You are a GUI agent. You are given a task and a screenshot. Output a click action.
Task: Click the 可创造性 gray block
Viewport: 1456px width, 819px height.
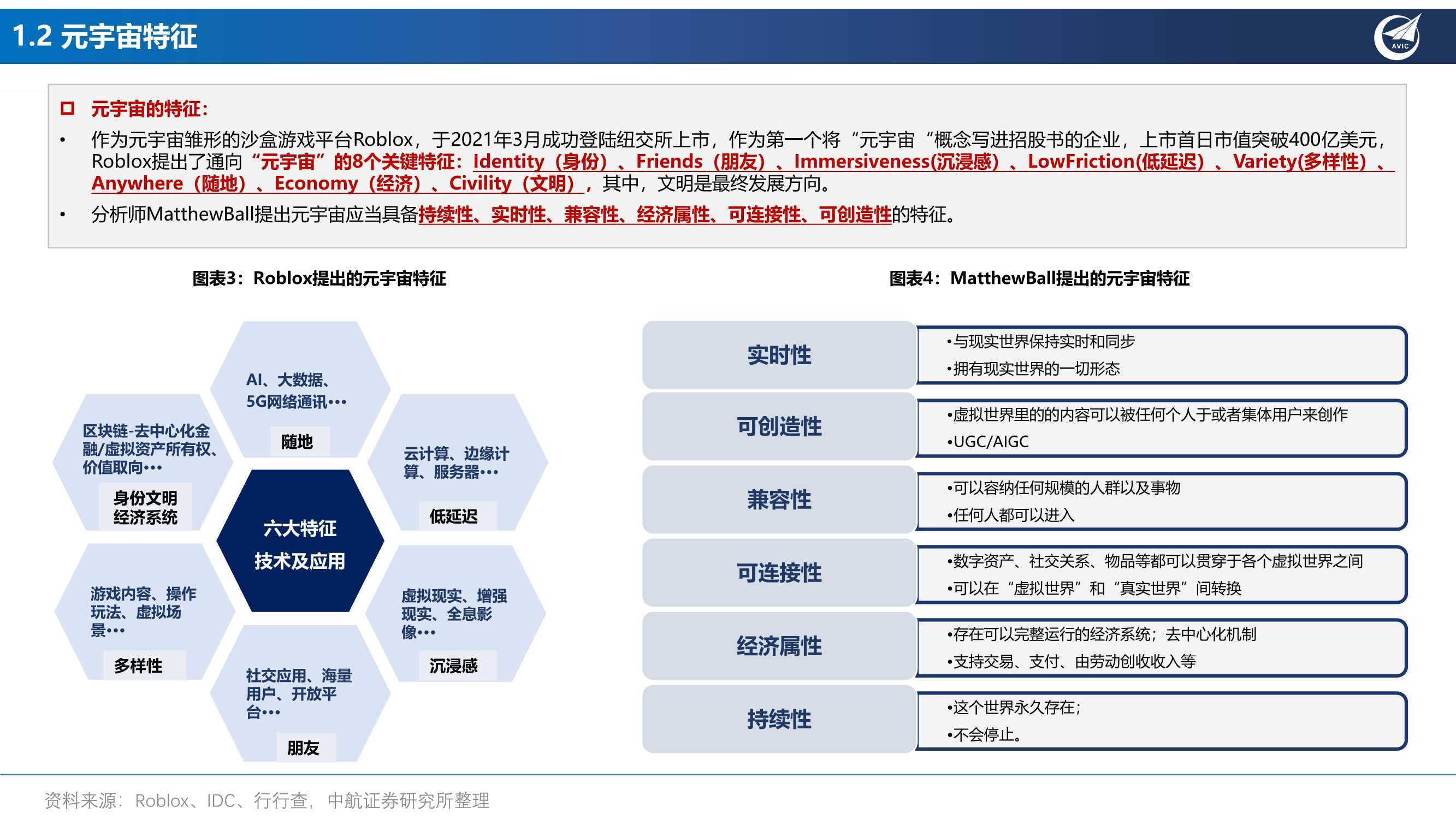779,427
